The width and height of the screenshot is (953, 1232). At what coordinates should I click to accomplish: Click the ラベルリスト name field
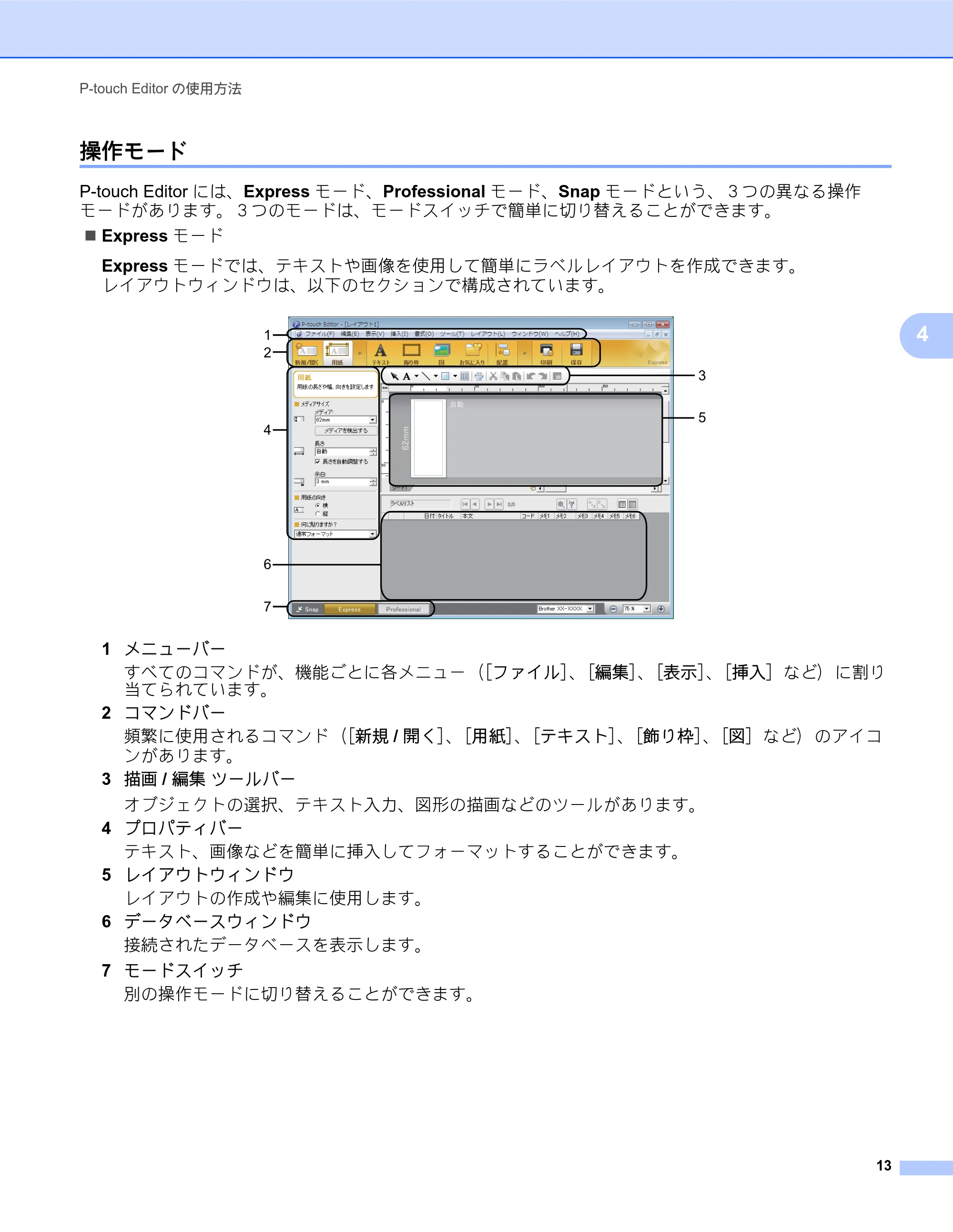(x=421, y=504)
